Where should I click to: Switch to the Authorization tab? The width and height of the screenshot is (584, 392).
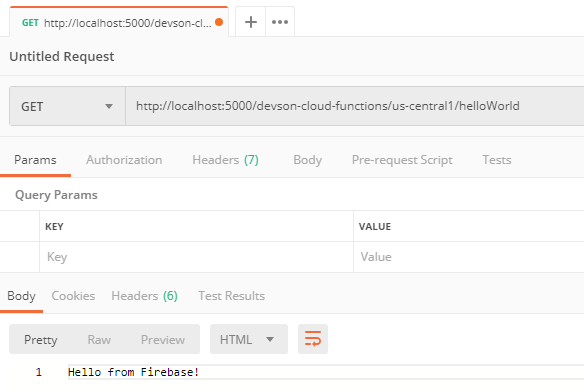(124, 160)
